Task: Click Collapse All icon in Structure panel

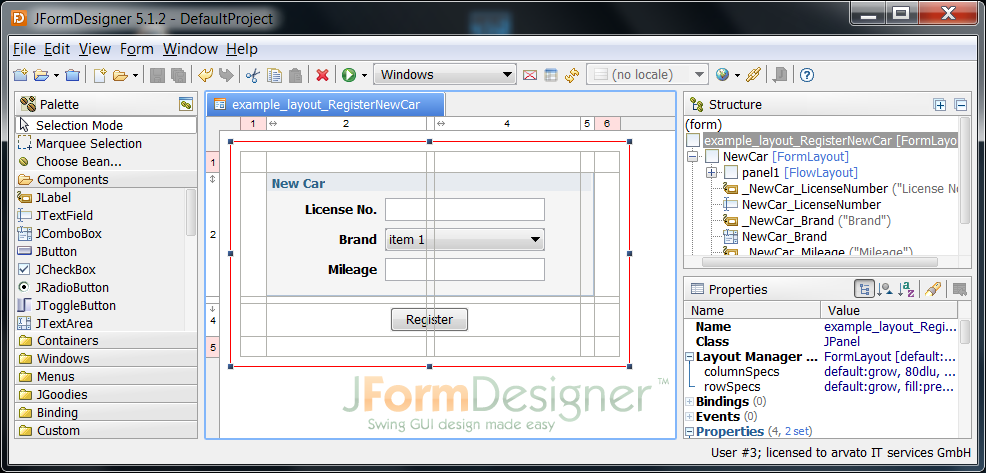Action: pos(960,105)
